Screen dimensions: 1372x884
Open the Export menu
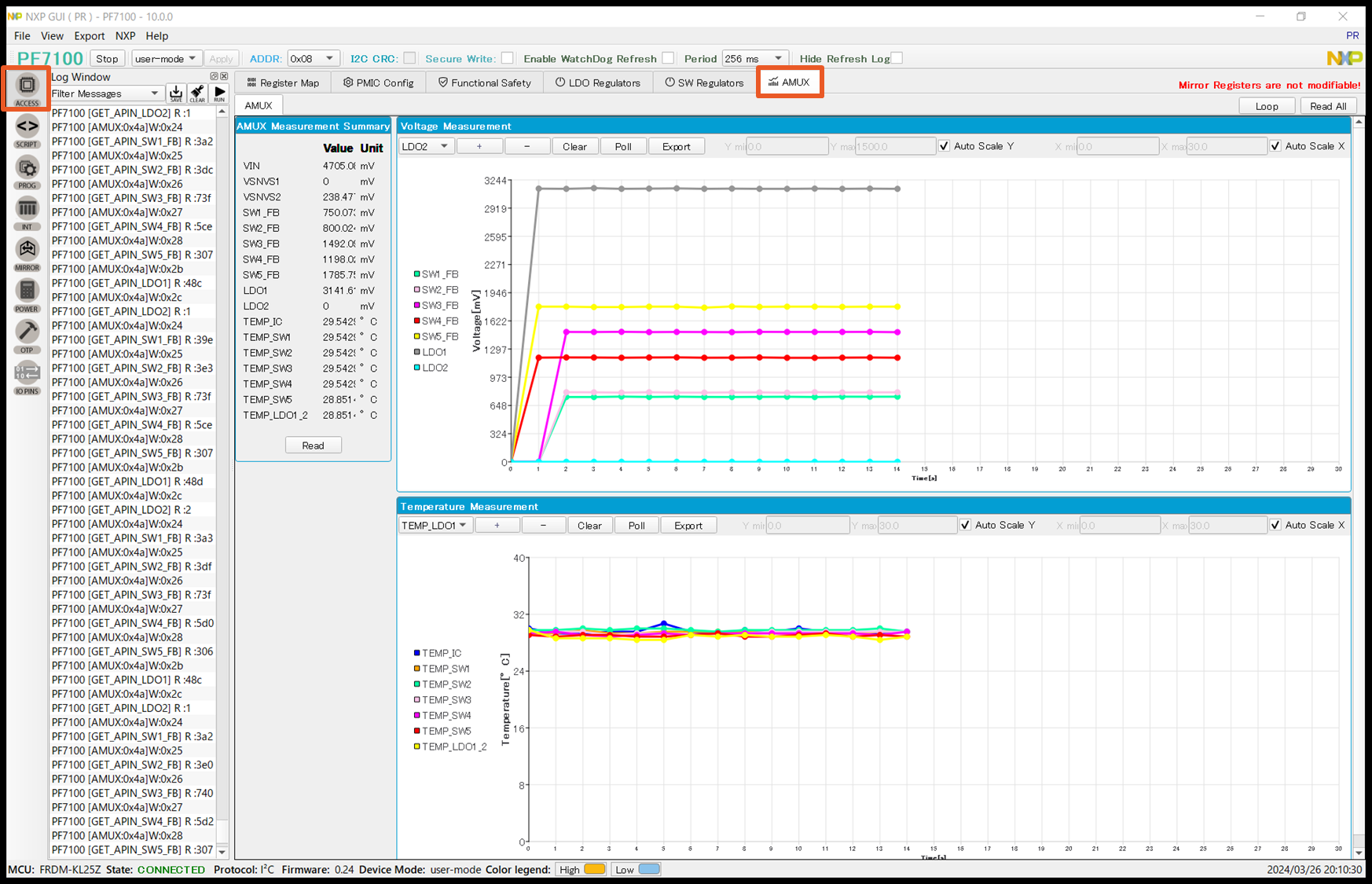pyautogui.click(x=89, y=35)
